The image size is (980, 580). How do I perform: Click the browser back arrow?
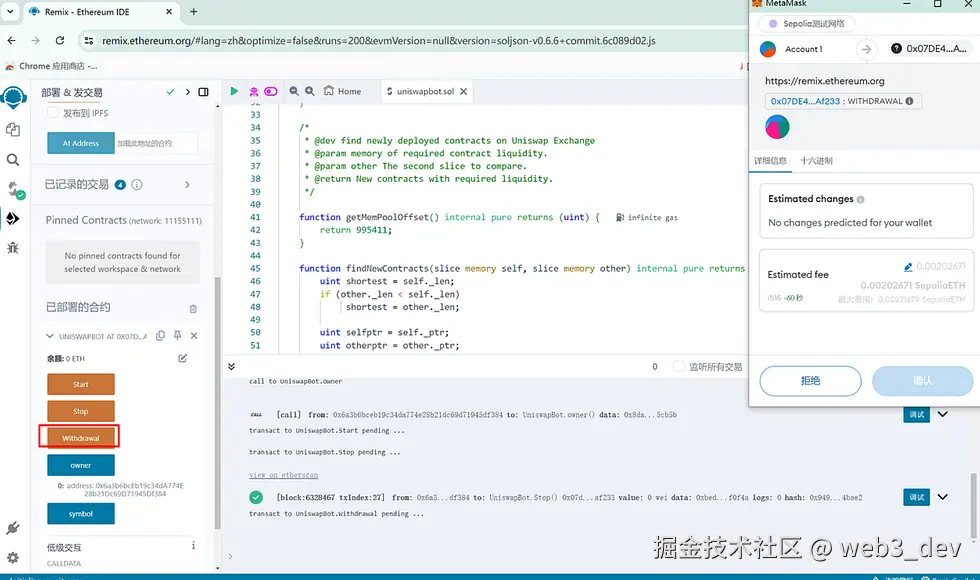click(12, 41)
